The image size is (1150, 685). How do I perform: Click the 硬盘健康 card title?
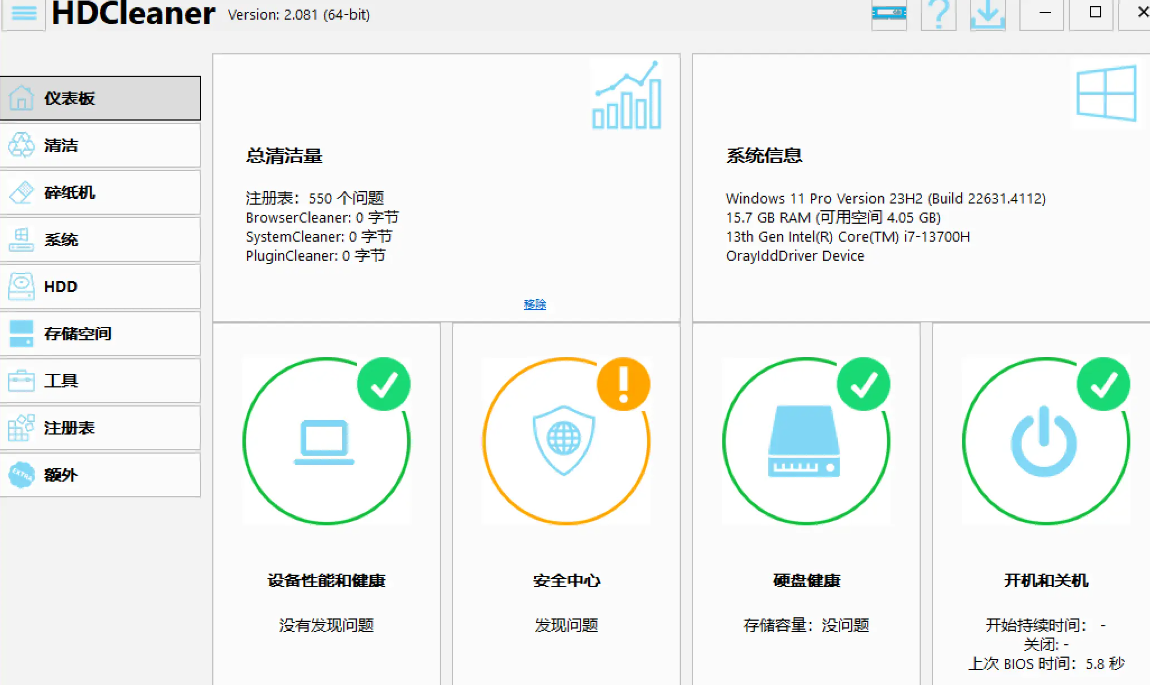click(807, 581)
